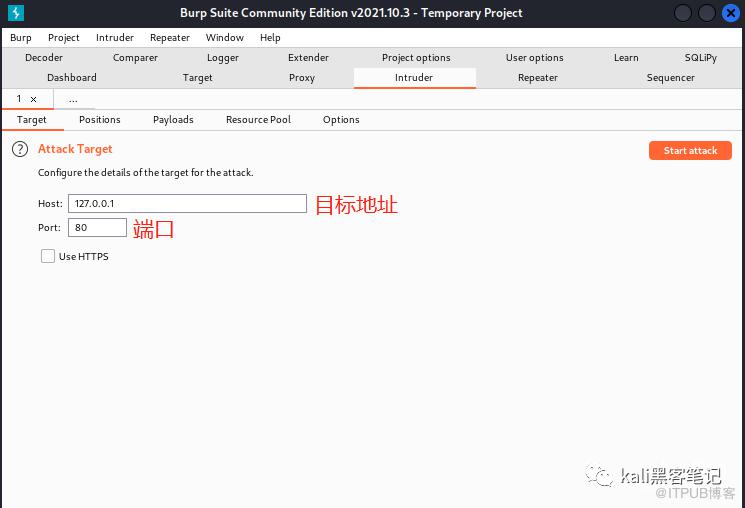Open the Project menu

pyautogui.click(x=64, y=38)
